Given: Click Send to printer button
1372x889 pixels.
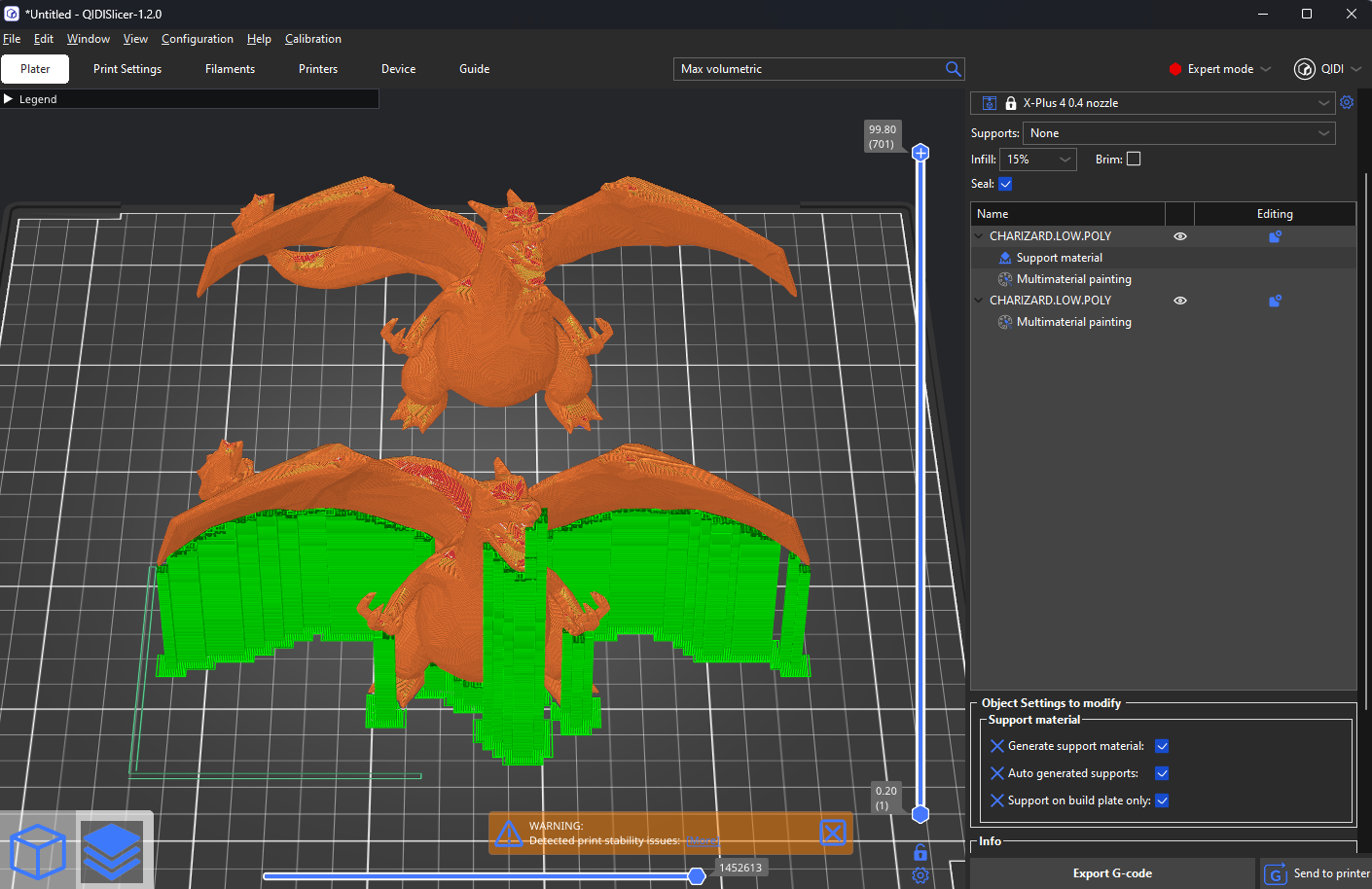Looking at the screenshot, I should (x=1317, y=873).
